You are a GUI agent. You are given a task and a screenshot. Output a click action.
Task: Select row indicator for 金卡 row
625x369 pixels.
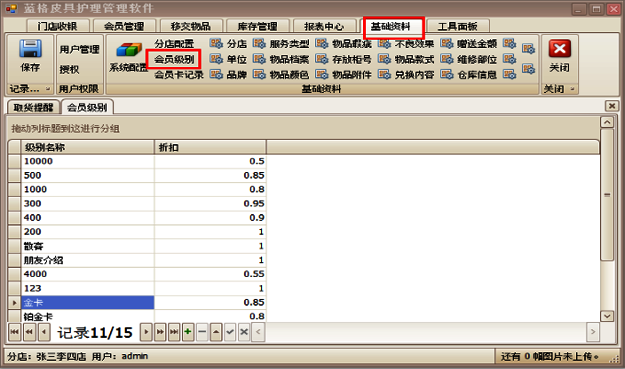click(x=14, y=303)
